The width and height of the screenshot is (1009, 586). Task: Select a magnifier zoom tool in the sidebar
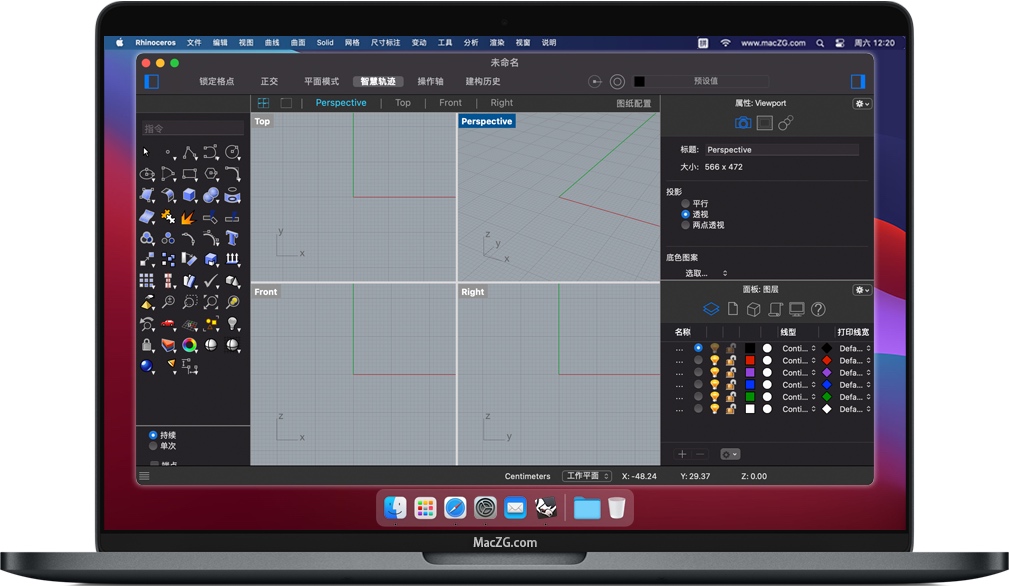click(x=170, y=301)
